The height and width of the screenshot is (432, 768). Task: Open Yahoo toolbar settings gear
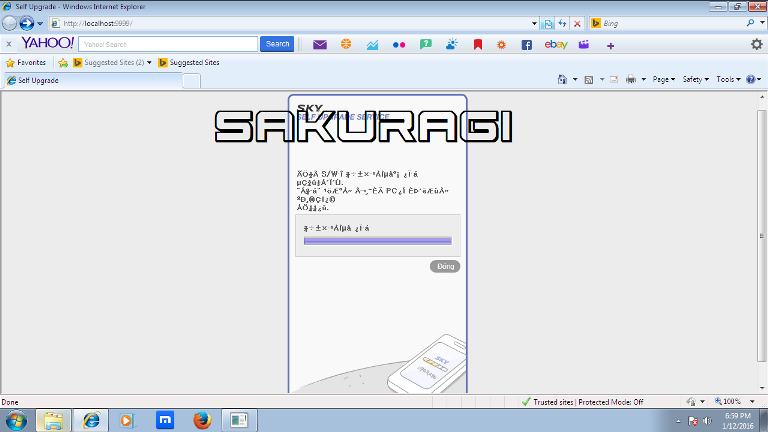(756, 44)
